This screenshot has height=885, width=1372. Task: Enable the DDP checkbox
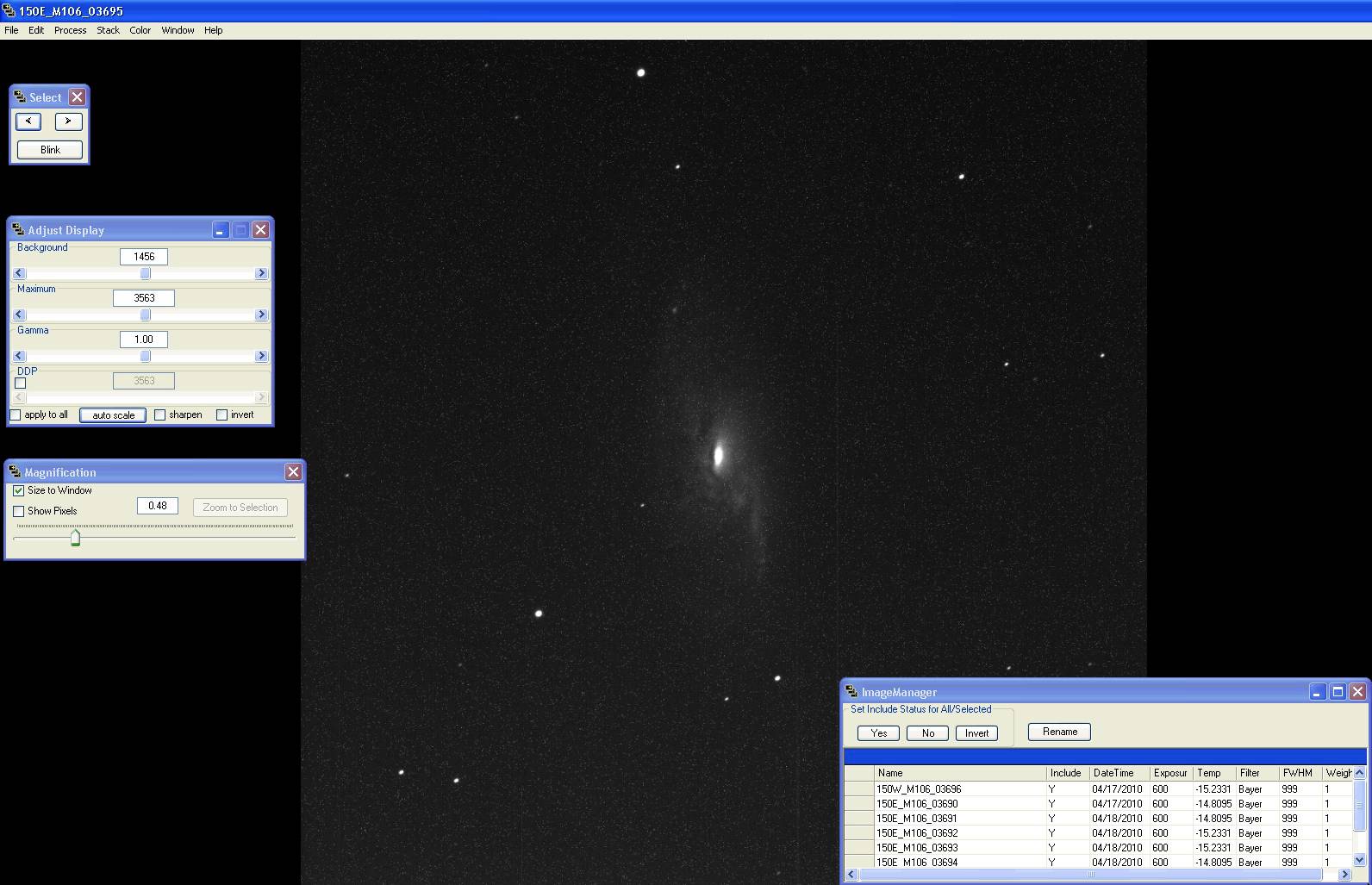pos(21,383)
